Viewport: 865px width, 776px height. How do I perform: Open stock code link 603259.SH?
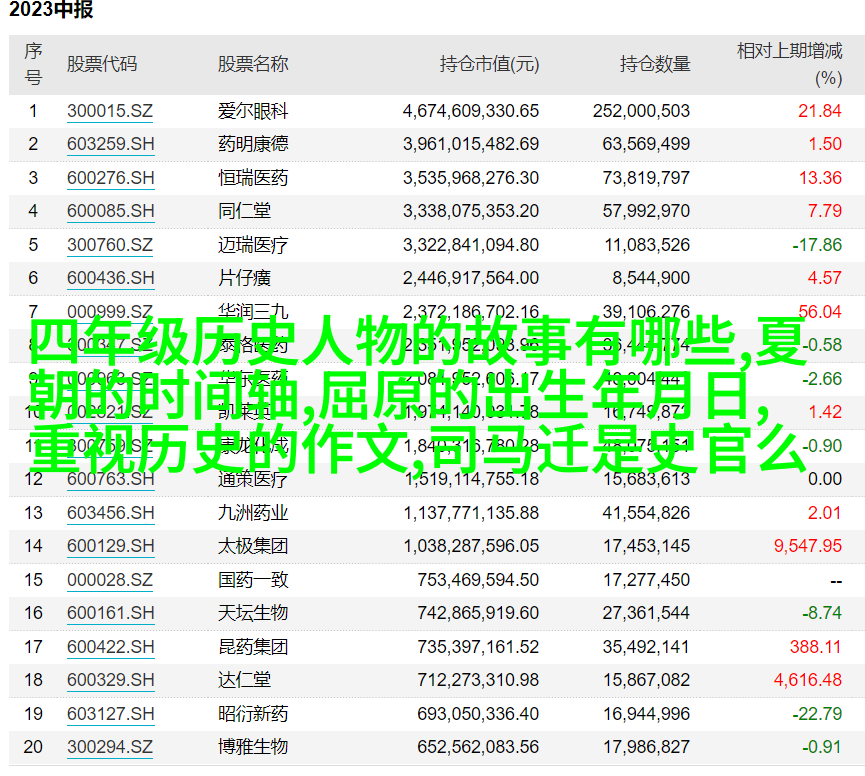click(x=110, y=144)
